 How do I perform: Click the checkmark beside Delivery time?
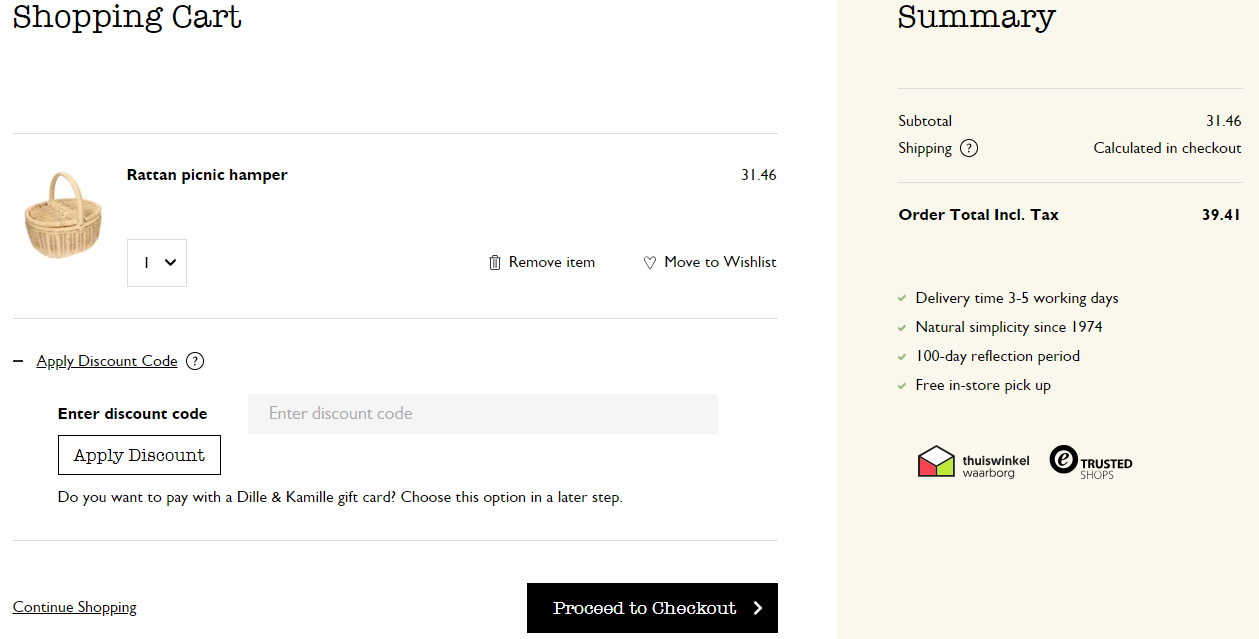click(x=903, y=298)
